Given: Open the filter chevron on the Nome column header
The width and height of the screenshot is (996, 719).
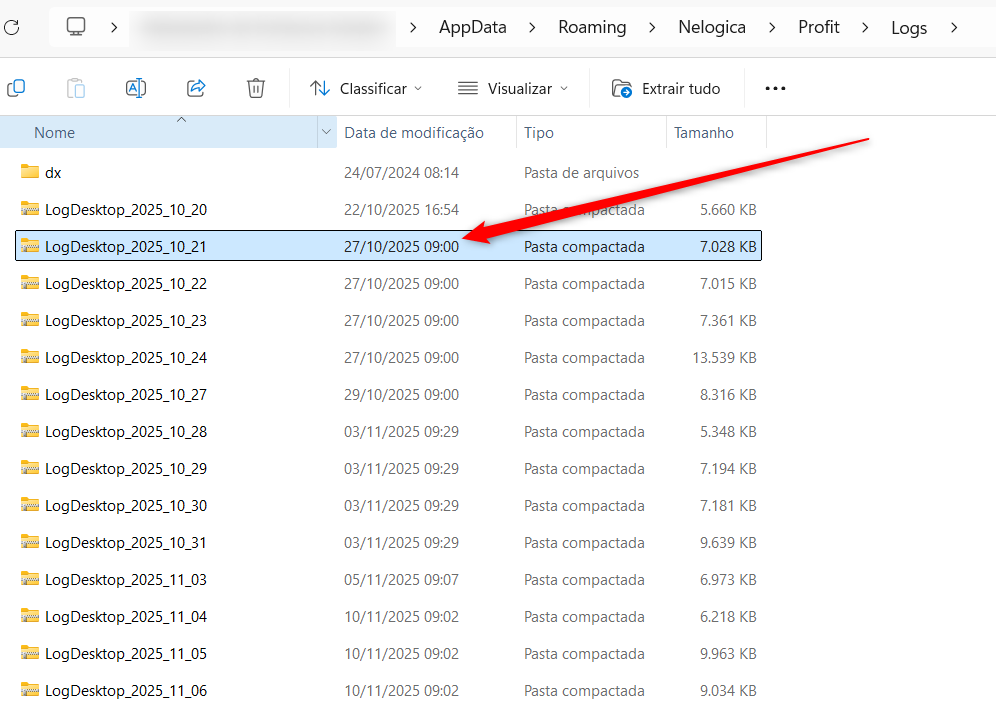Looking at the screenshot, I should [x=326, y=132].
